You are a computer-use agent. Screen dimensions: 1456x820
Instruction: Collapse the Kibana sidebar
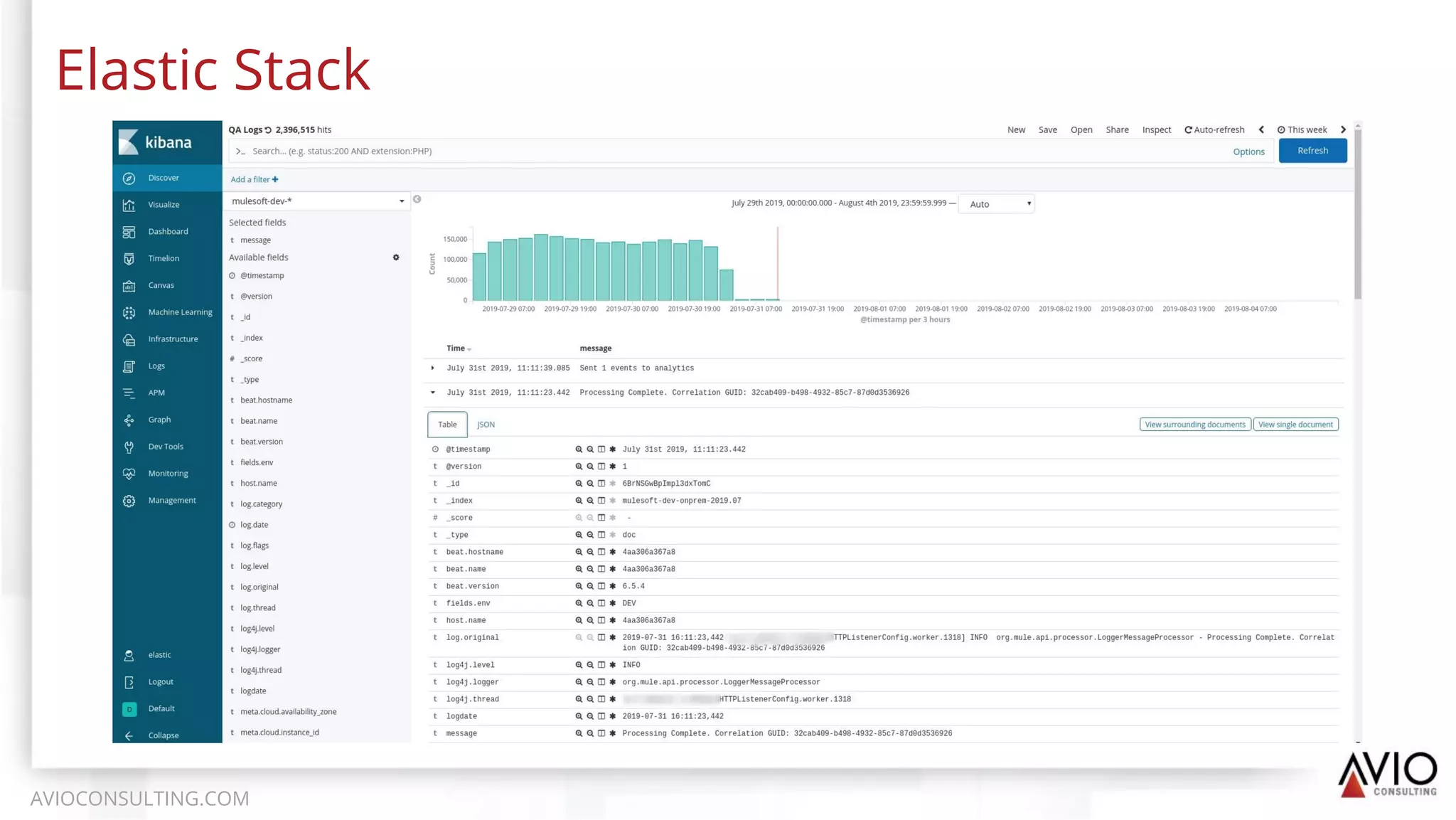click(129, 735)
